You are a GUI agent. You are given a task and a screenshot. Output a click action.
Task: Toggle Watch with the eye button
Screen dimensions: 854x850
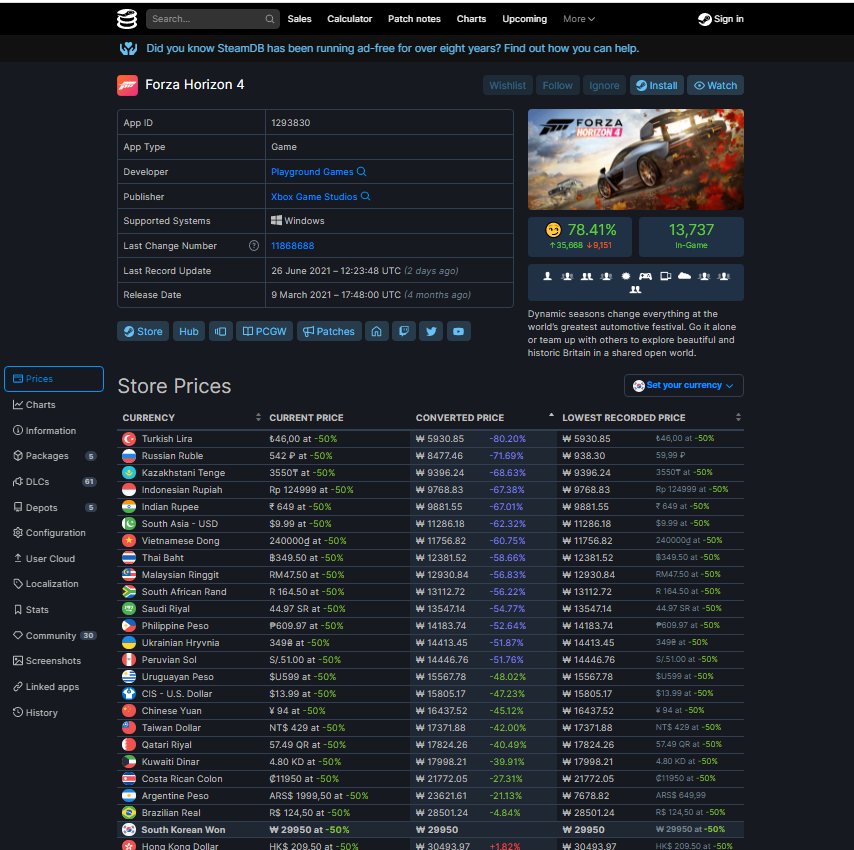click(x=715, y=85)
